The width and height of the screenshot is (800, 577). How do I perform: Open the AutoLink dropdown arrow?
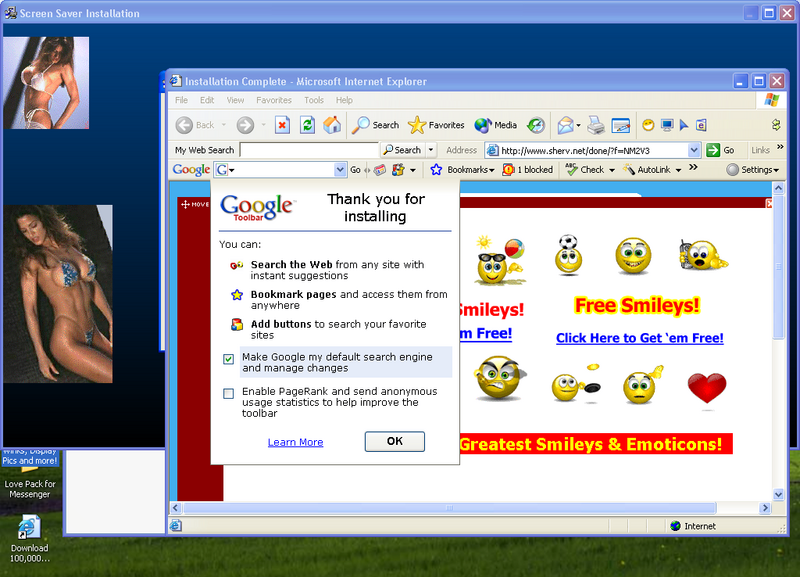678,170
